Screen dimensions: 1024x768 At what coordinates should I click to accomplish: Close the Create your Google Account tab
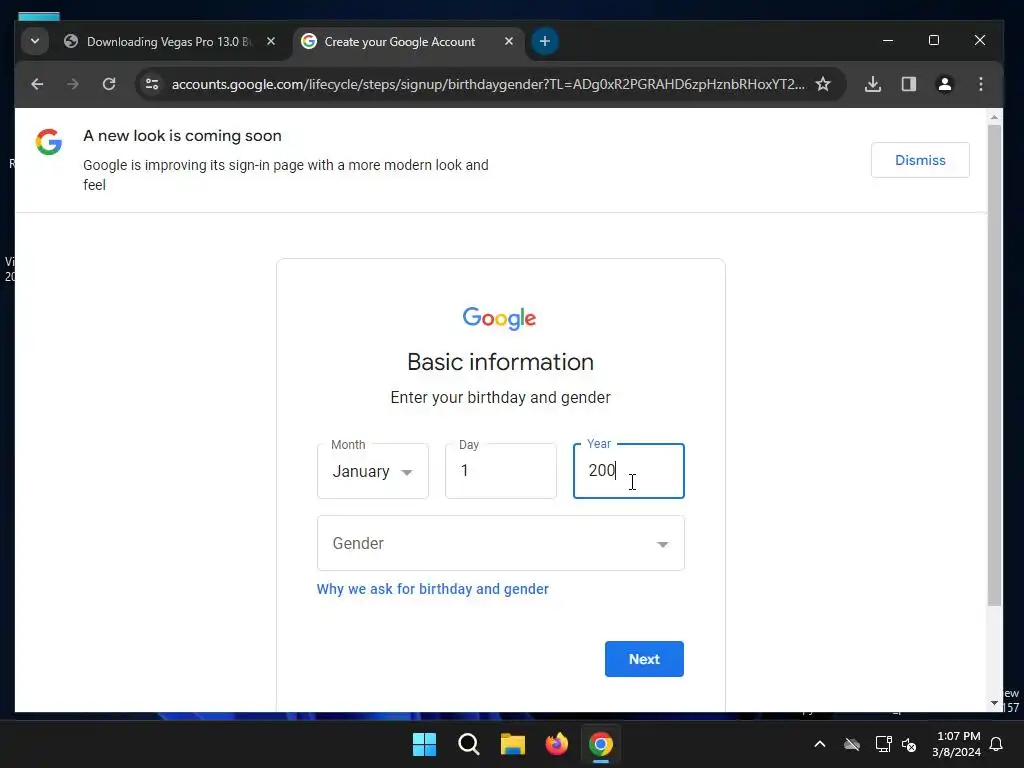509,42
